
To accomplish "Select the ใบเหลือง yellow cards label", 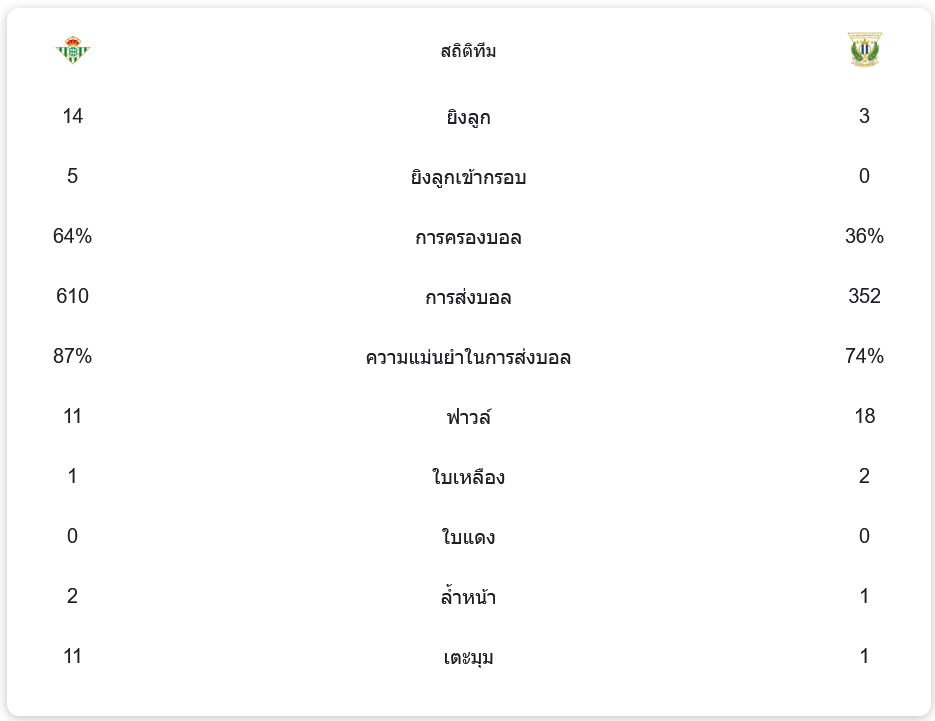I will [468, 477].
